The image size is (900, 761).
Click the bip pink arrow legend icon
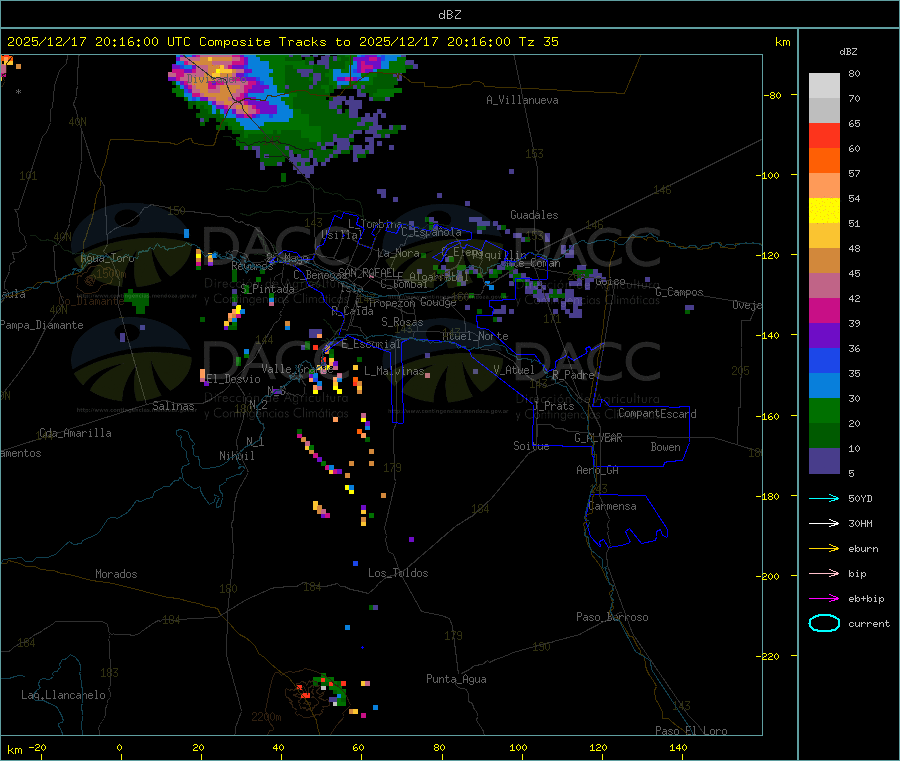(x=824, y=573)
